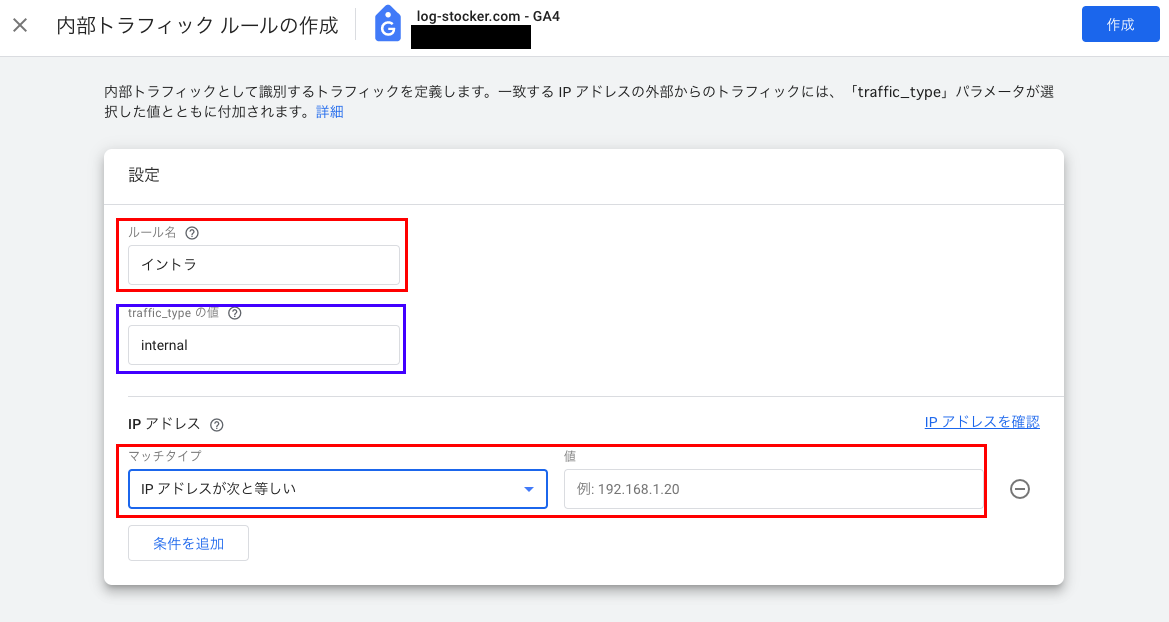Click the 内部トラフィック ルールの作成 title
This screenshot has width=1169, height=622.
(198, 25)
